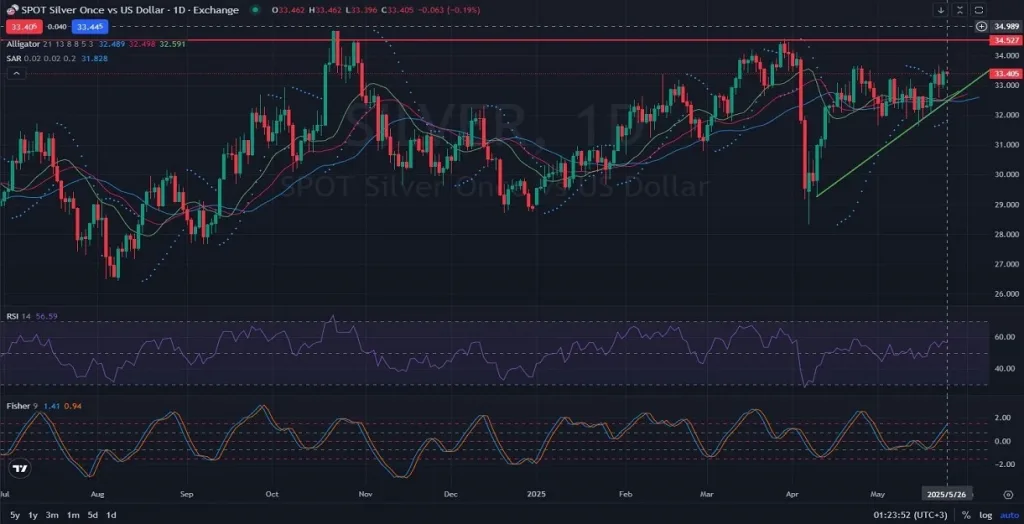
Task: Click the plus icon beside 34.989
Action: [x=982, y=26]
